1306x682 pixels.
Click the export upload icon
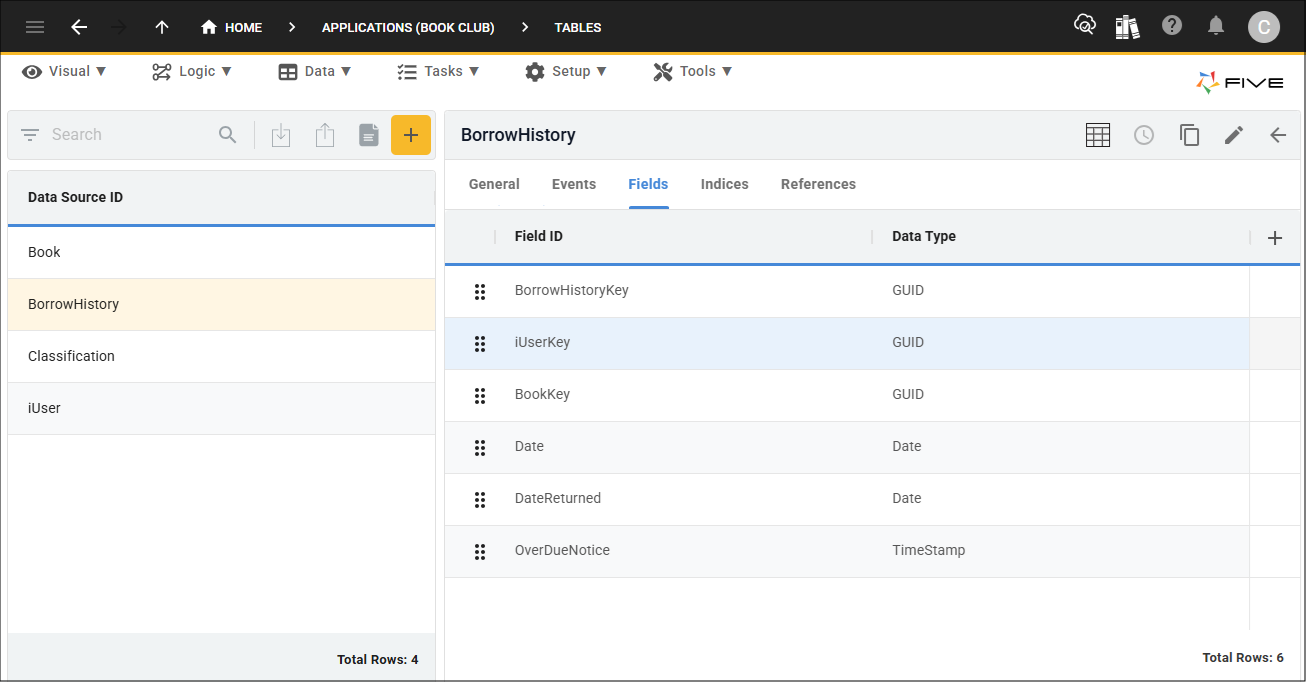pos(325,135)
